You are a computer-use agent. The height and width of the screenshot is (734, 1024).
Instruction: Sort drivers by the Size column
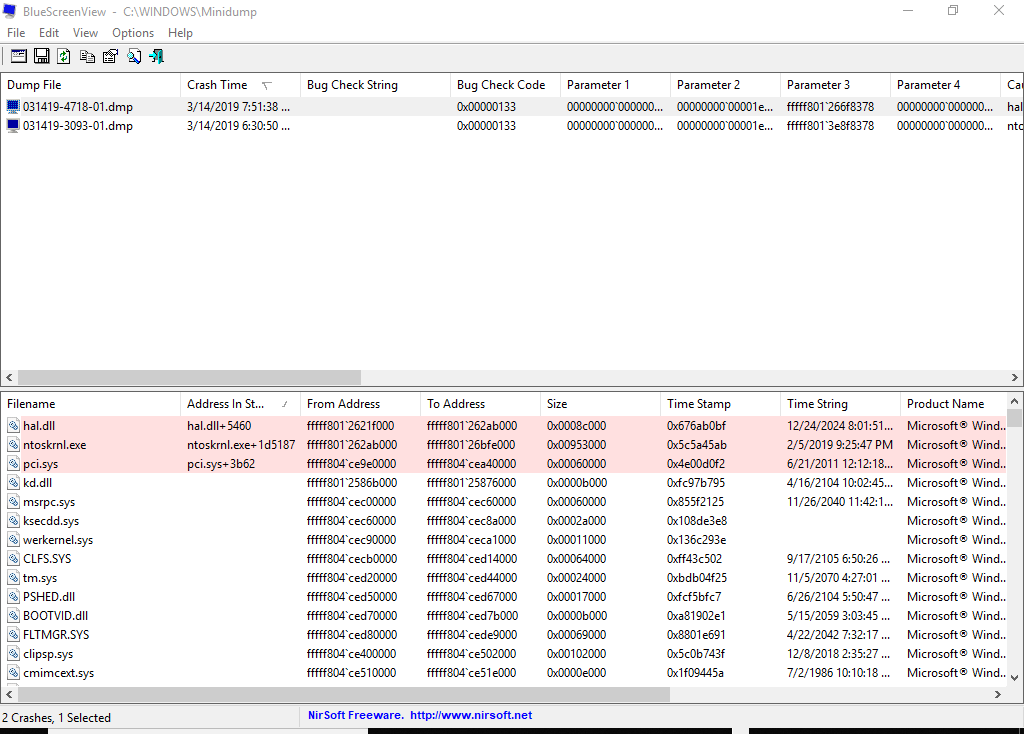[600, 404]
